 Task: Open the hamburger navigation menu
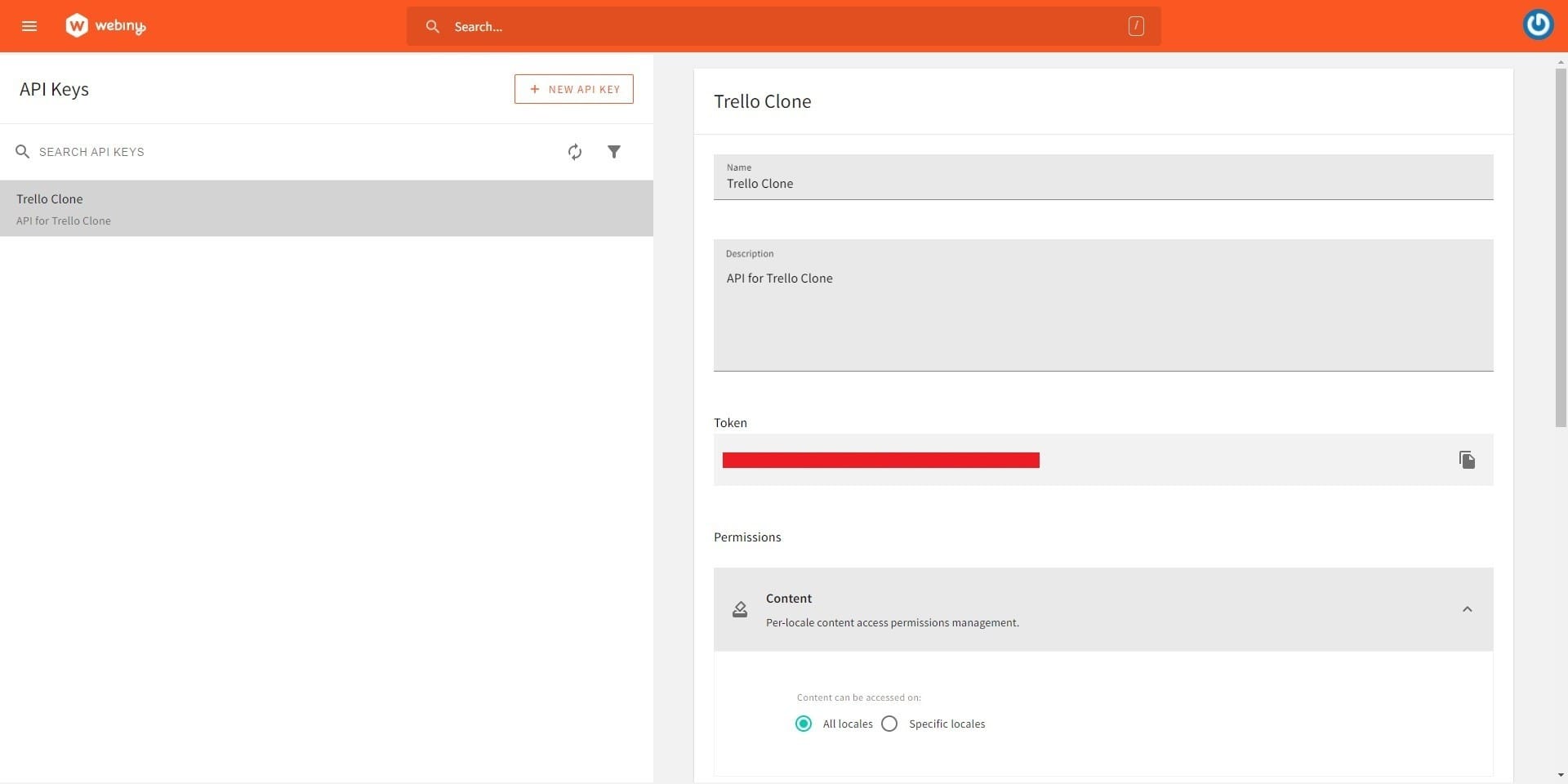click(x=29, y=25)
